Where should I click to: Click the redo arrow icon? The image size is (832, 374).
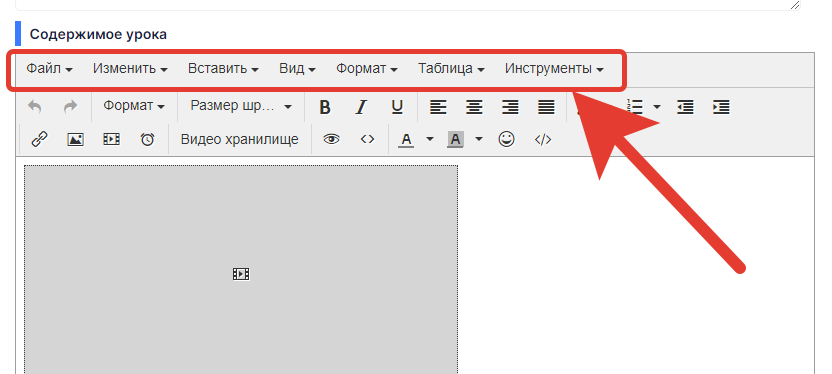[x=70, y=107]
